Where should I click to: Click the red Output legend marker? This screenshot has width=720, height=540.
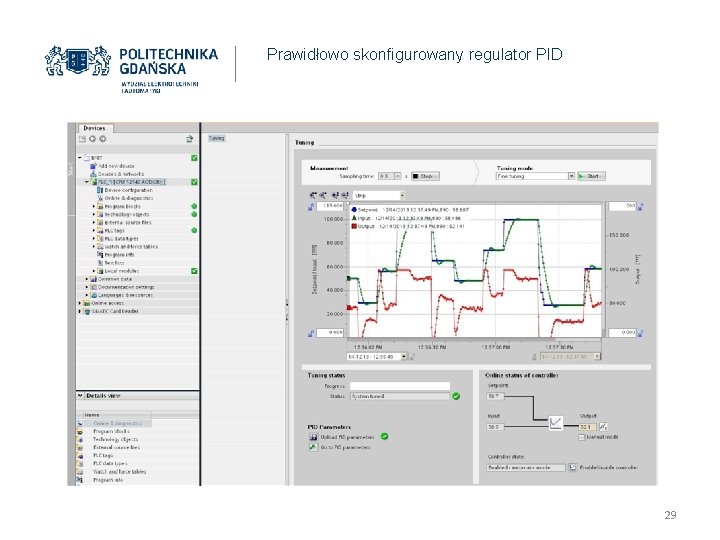tap(354, 226)
